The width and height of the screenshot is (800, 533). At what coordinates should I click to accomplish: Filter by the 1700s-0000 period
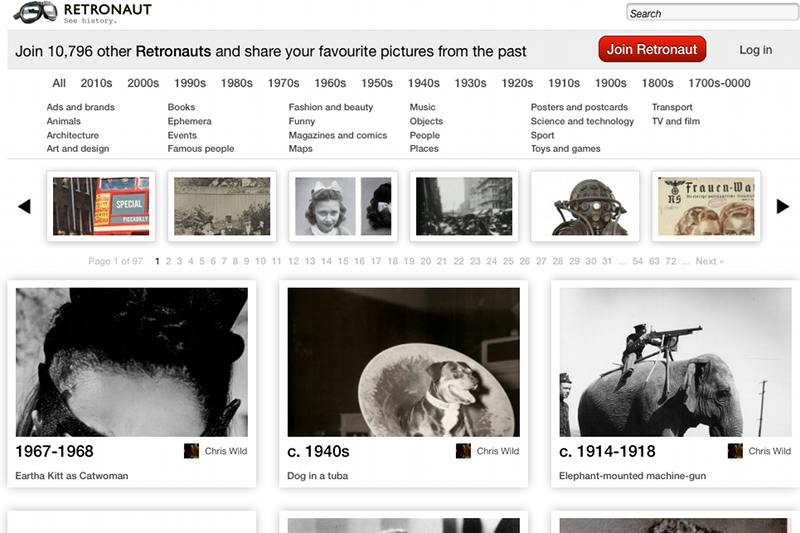coord(719,83)
